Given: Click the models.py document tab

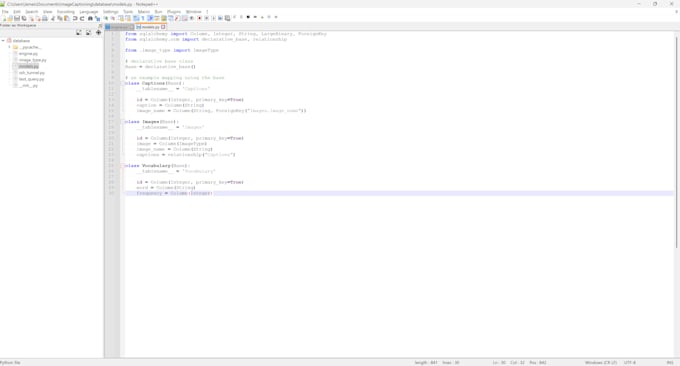Looking at the screenshot, I should [150, 27].
